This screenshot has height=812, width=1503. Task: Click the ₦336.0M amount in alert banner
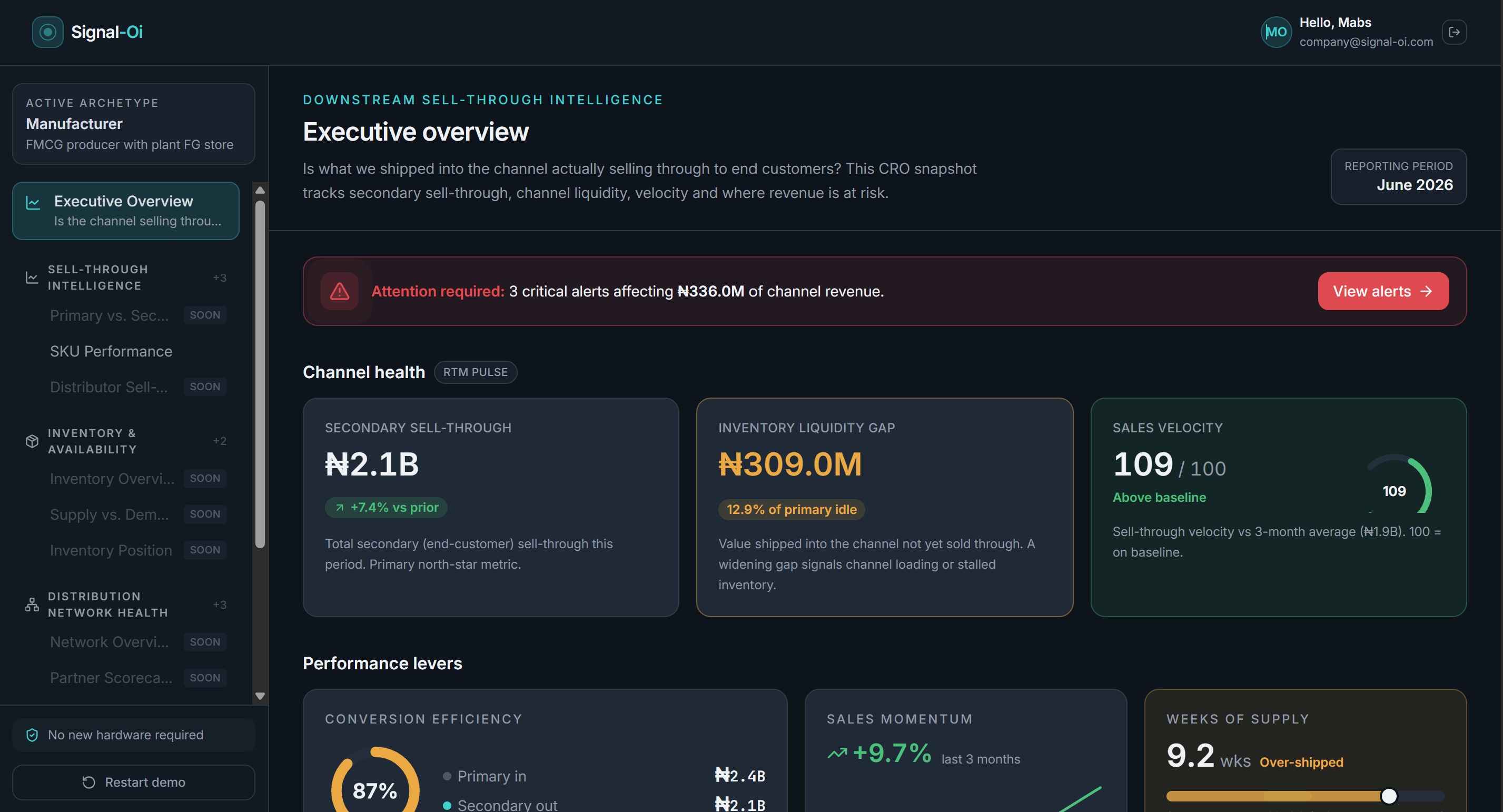pos(710,291)
